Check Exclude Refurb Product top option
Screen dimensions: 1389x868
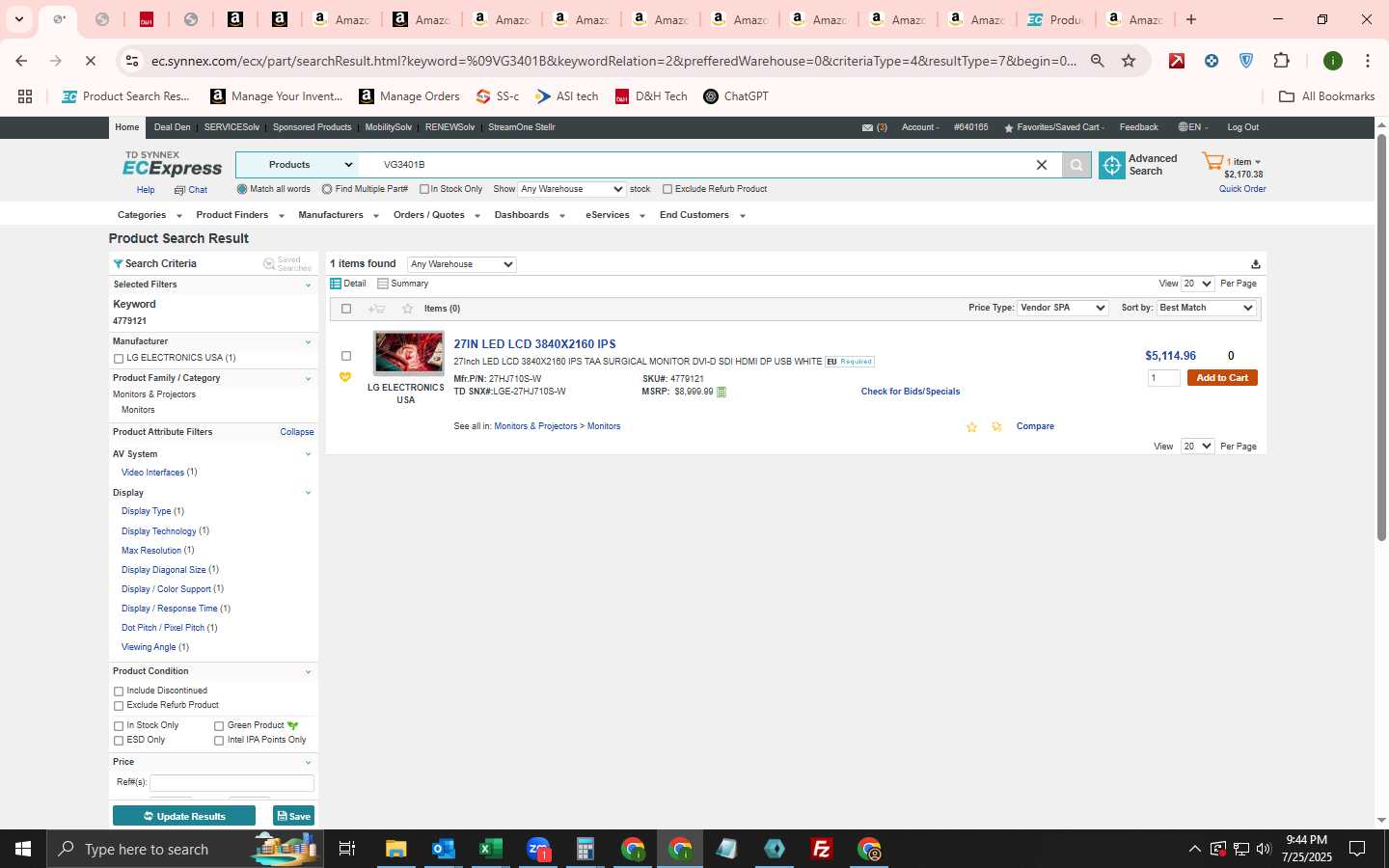(x=667, y=189)
